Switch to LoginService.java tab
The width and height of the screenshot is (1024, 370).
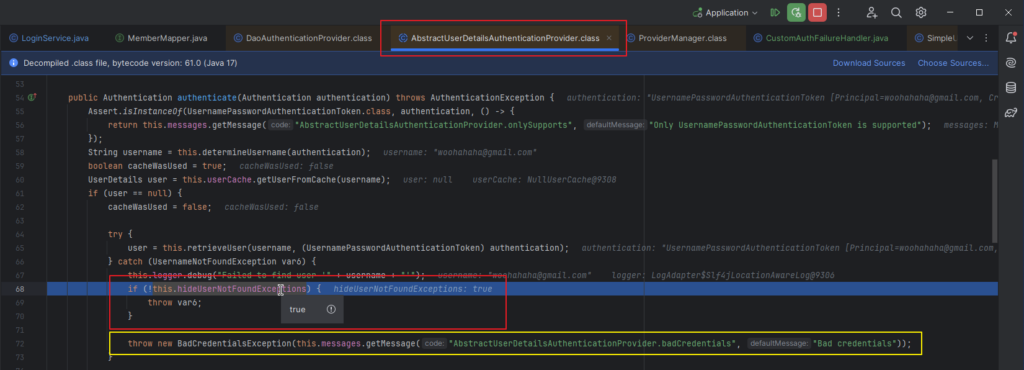point(48,39)
